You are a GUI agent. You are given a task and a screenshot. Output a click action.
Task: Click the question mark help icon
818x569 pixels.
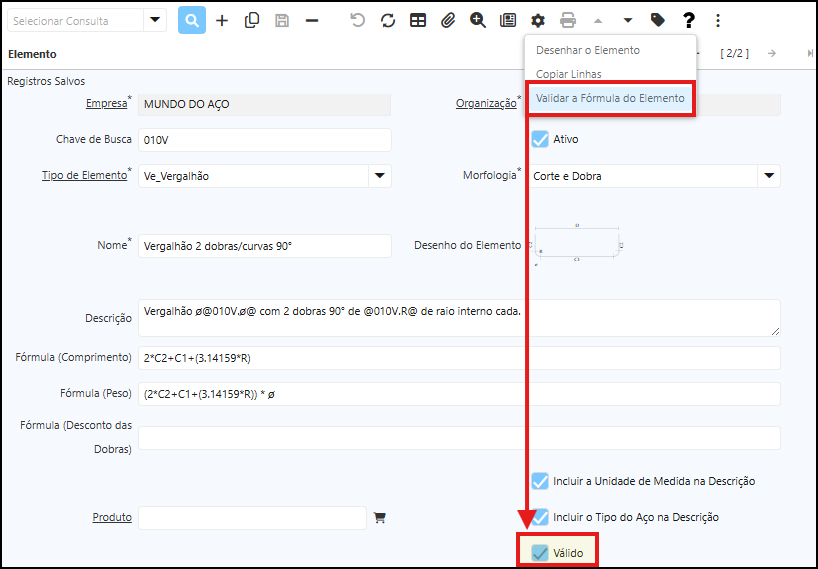688,20
